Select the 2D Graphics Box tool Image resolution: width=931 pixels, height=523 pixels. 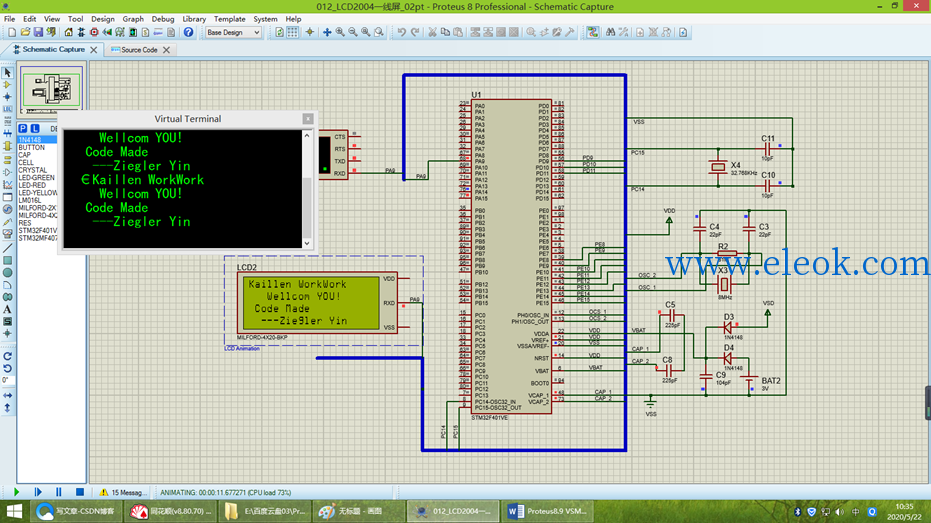pos(7,260)
